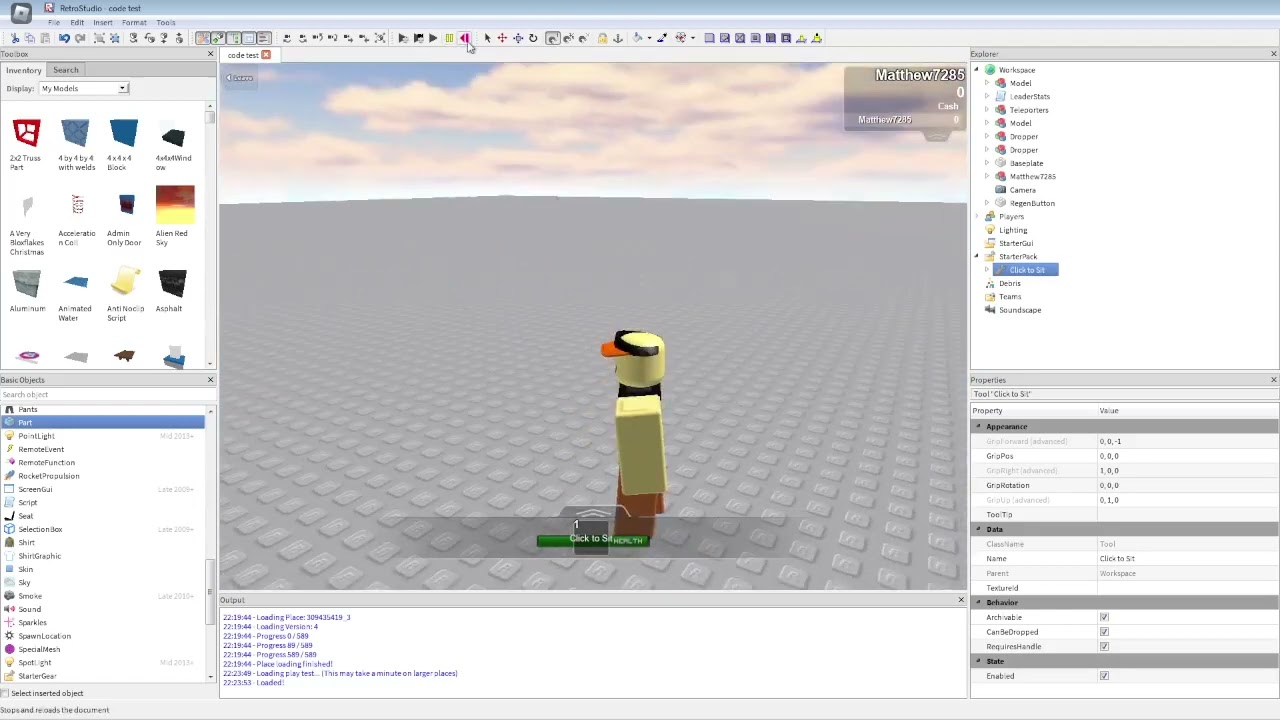Open the Insert menu
The image size is (1280, 720).
[x=103, y=22]
